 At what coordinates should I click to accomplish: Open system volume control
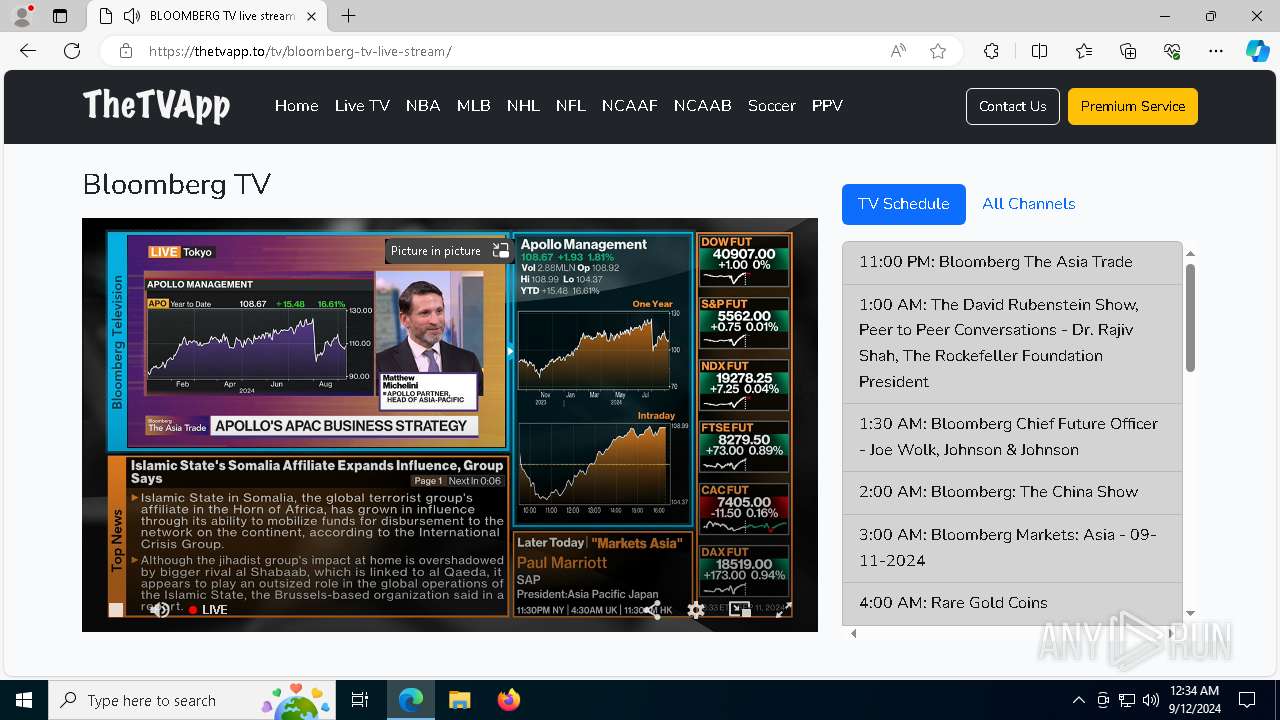point(1151,700)
